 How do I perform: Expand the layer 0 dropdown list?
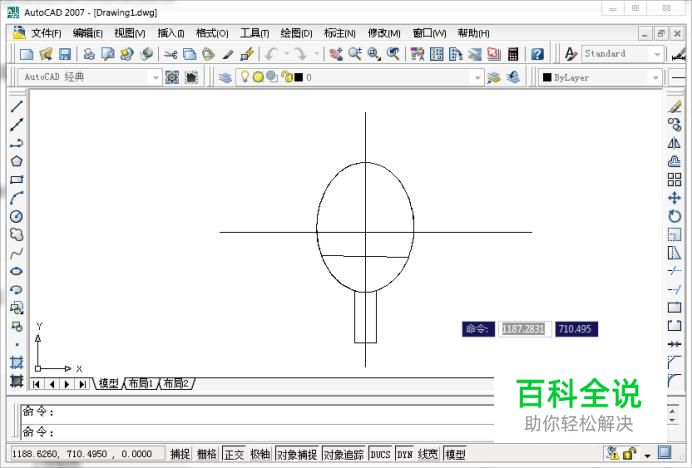[x=477, y=78]
